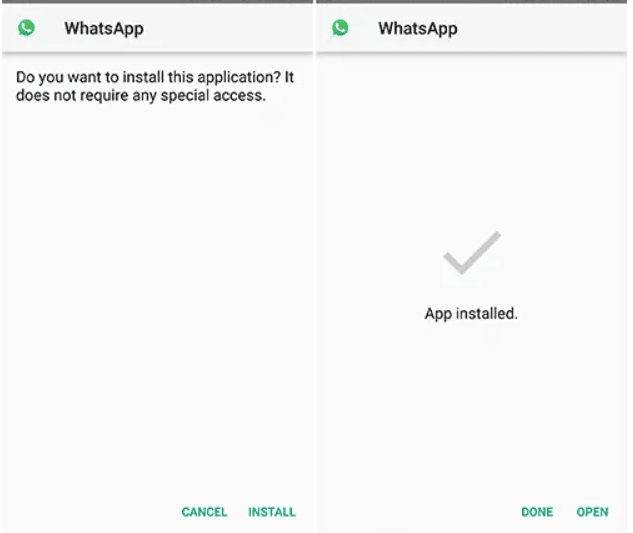This screenshot has width=633, height=533.
Task: Click the empty area above the success checkmark
Action: (x=471, y=141)
